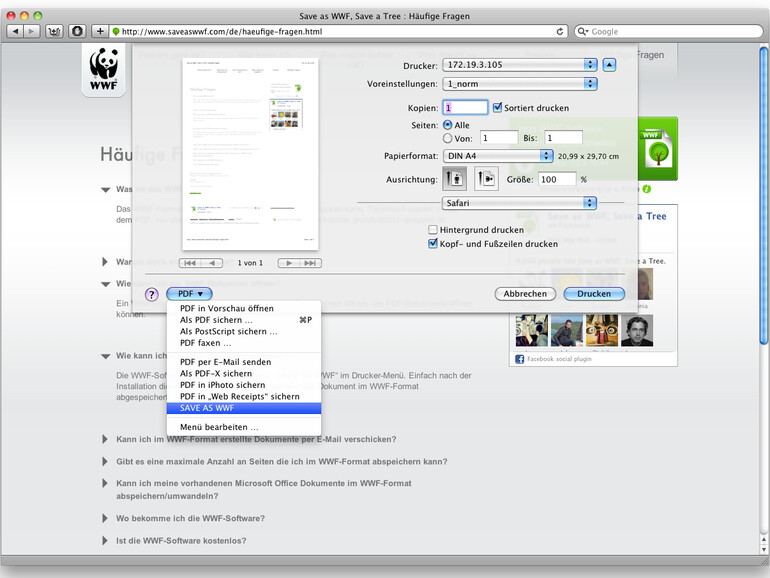Open the Papierformat DIN A4 dropdown
Screen dimensions: 770x578
498,156
